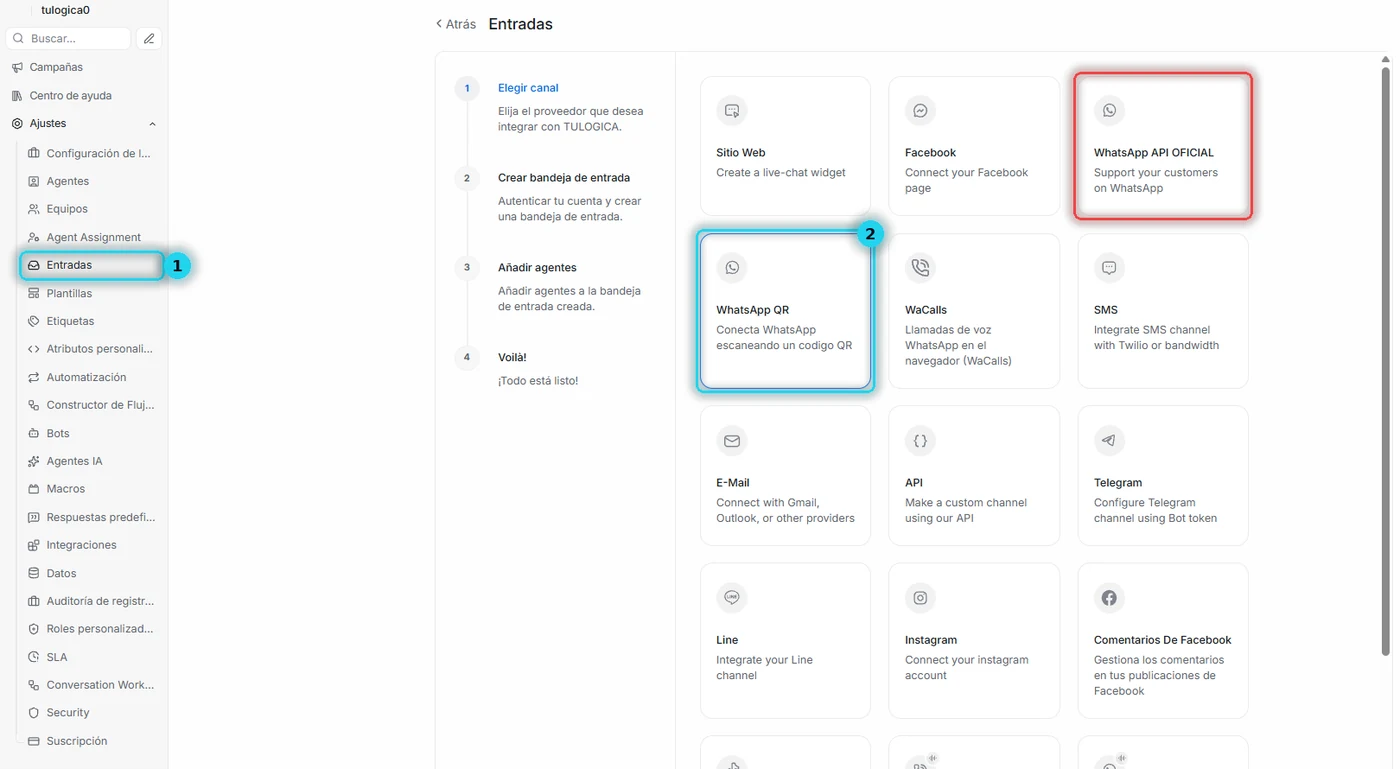Click the Line channel icon

(x=732, y=598)
